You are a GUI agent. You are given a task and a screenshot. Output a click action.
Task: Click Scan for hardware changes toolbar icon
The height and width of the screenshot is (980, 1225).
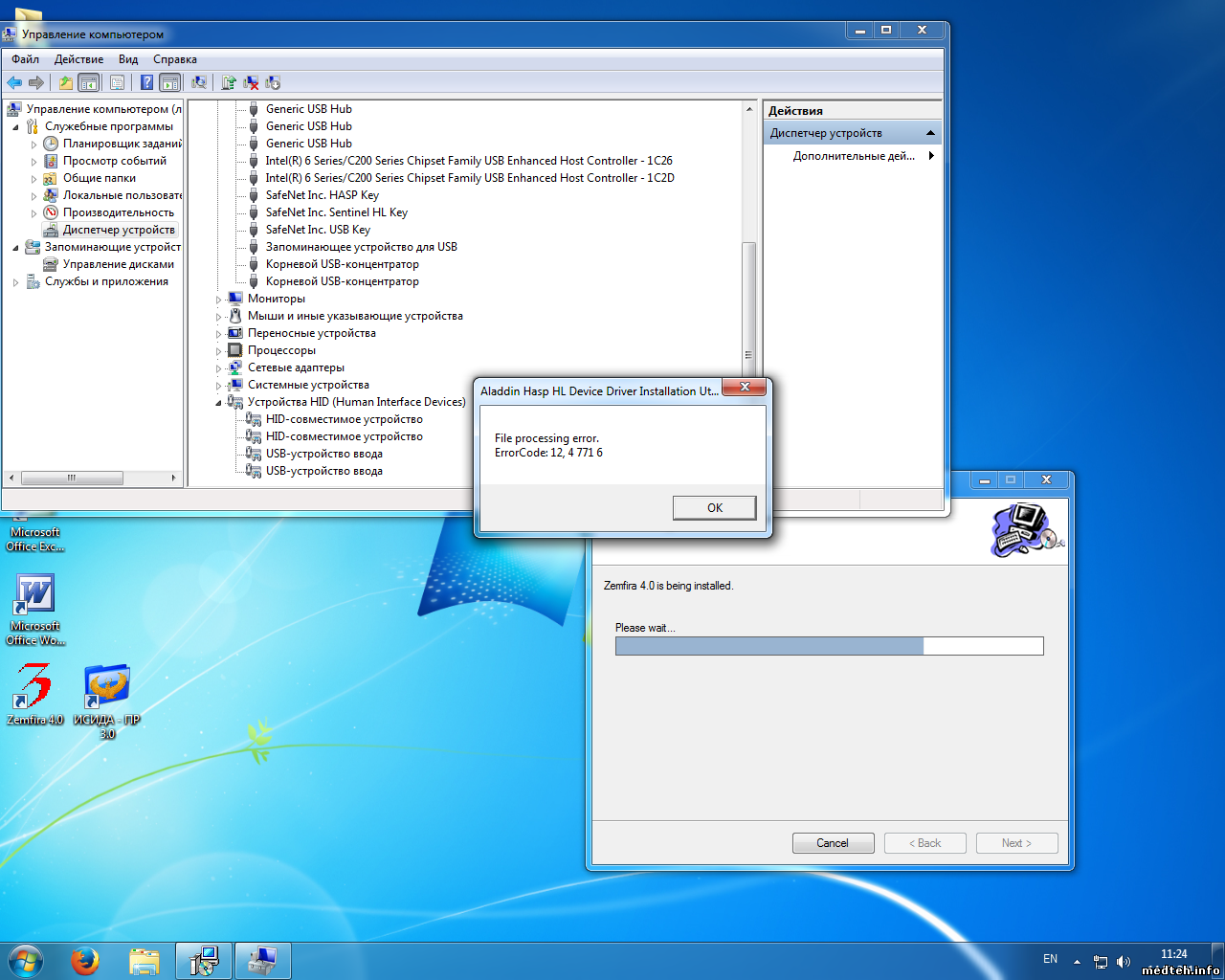199,83
